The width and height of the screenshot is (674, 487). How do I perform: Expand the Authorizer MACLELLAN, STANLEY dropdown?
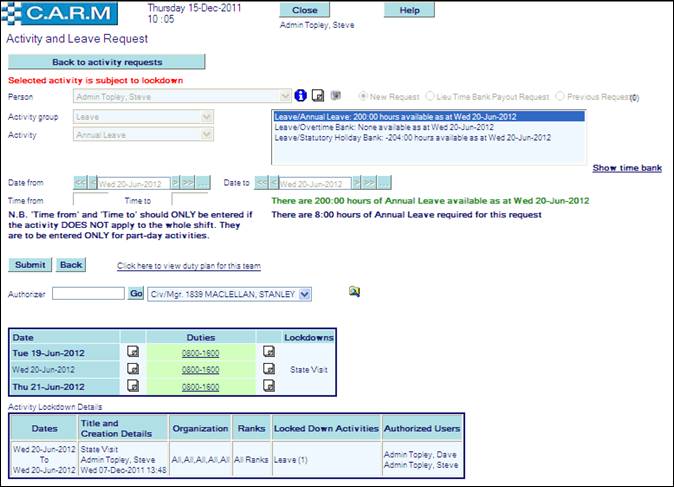click(305, 294)
